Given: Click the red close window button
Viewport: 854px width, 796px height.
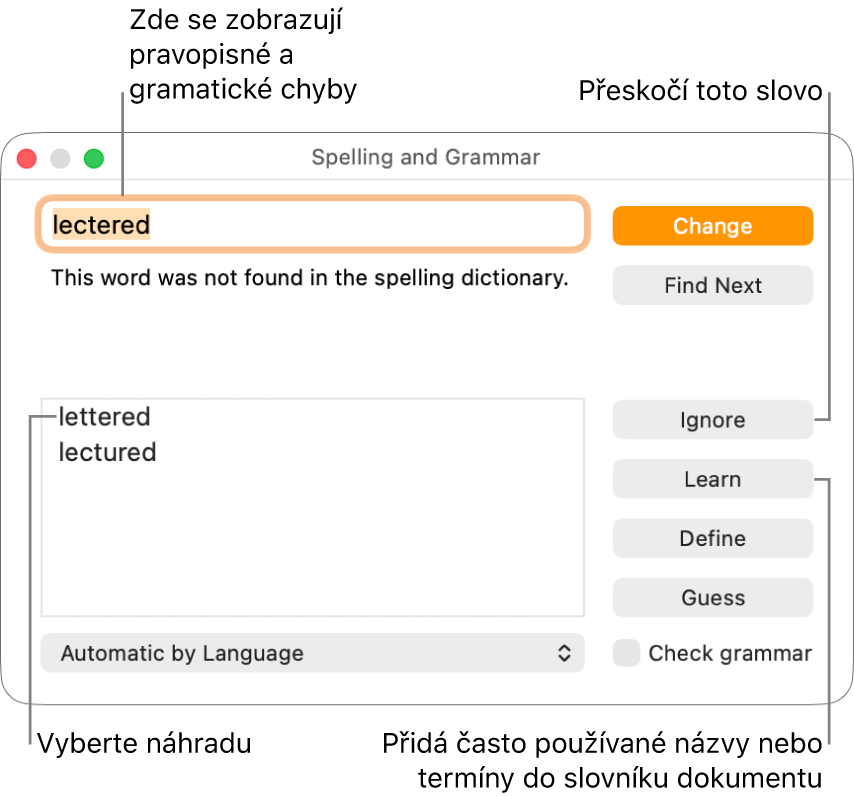Looking at the screenshot, I should pyautogui.click(x=26, y=158).
